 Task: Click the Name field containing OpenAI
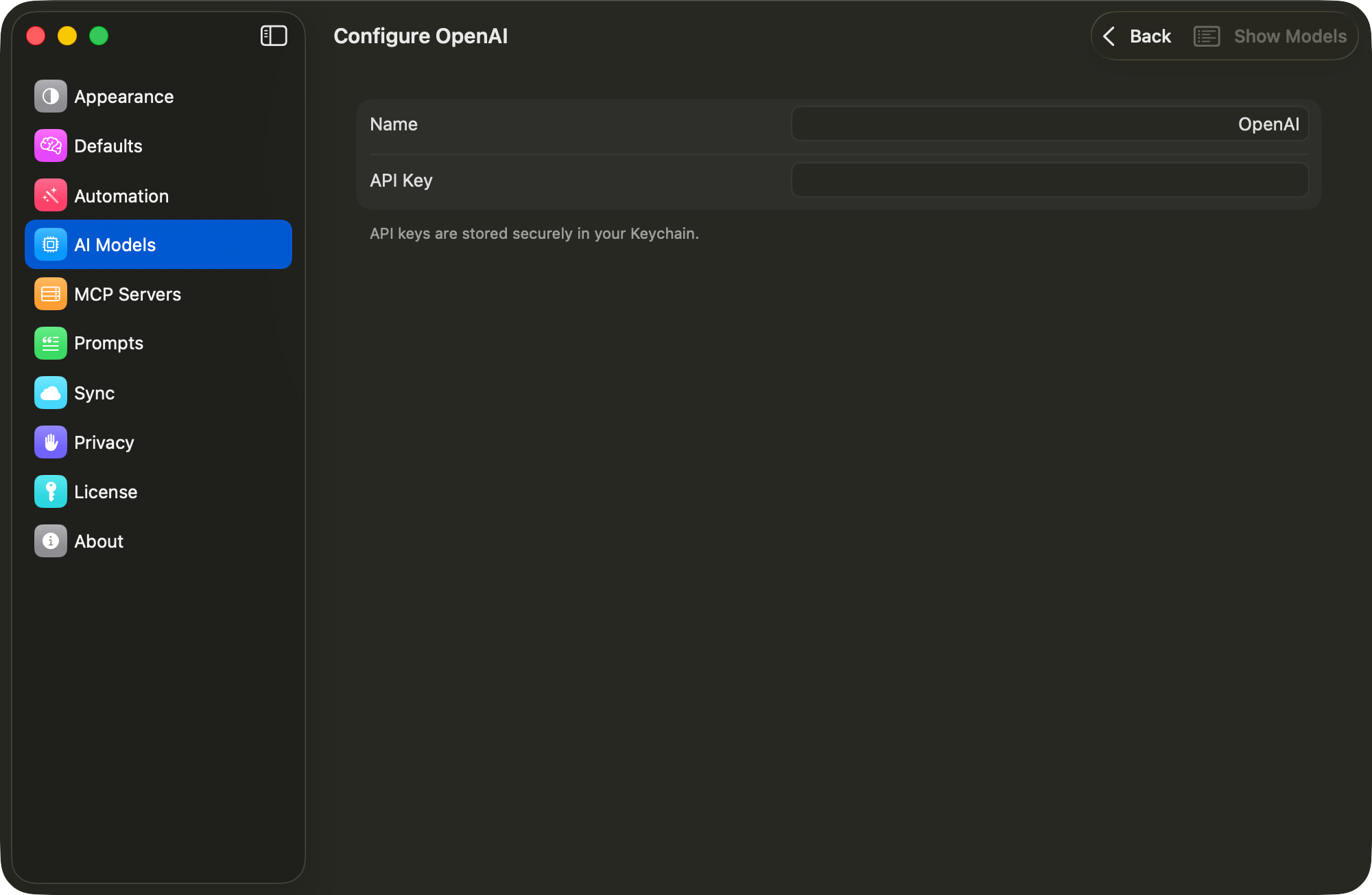1050,124
